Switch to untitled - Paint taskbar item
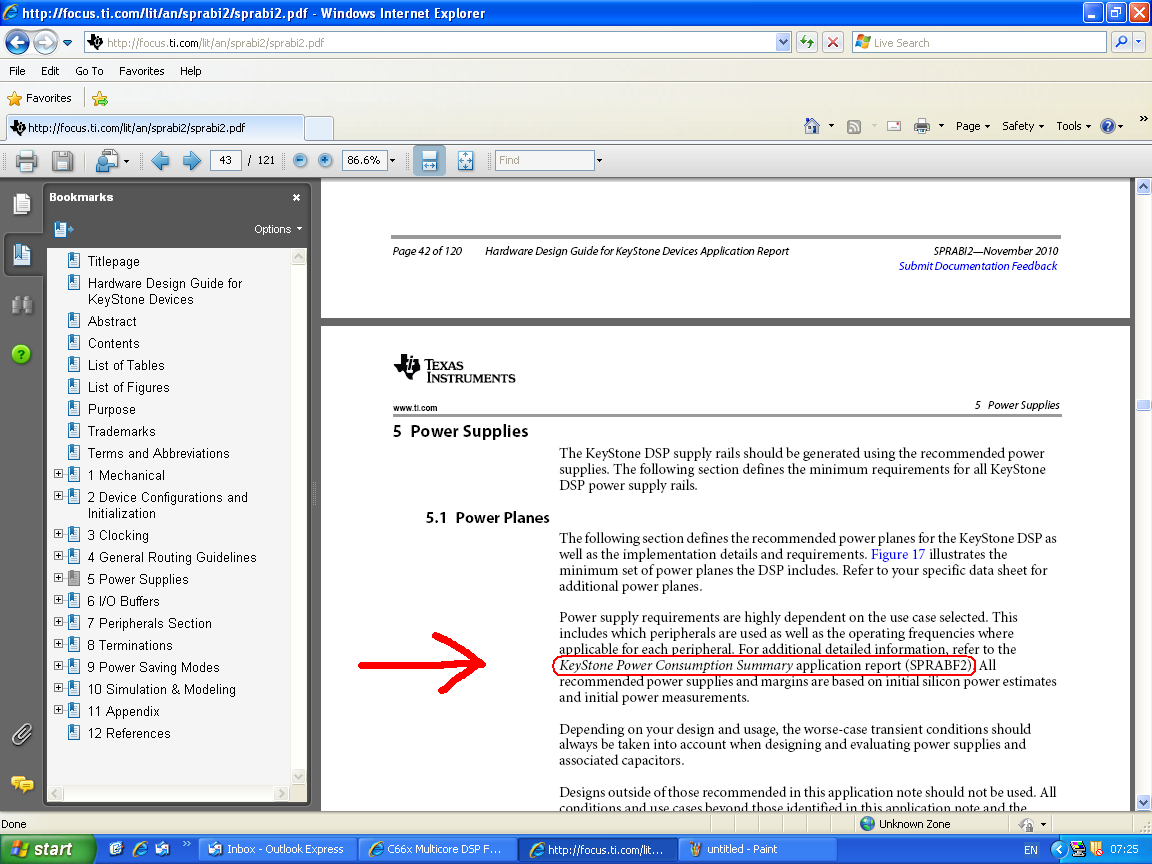This screenshot has width=1152, height=864. [757, 849]
